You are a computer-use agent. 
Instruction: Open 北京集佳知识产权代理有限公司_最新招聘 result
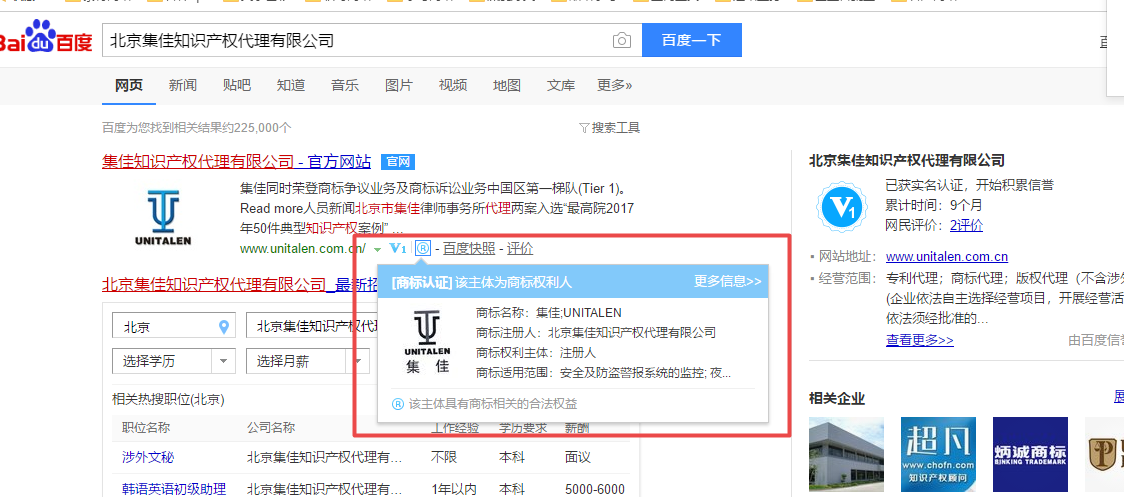240,285
